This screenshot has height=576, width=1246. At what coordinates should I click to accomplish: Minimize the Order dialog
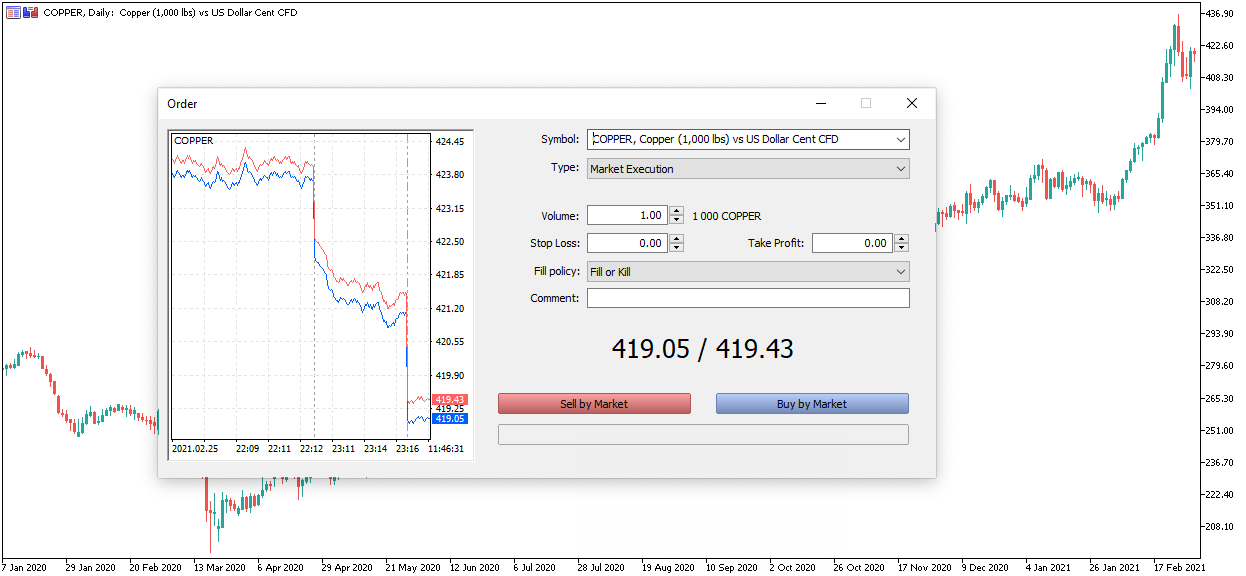[x=821, y=103]
